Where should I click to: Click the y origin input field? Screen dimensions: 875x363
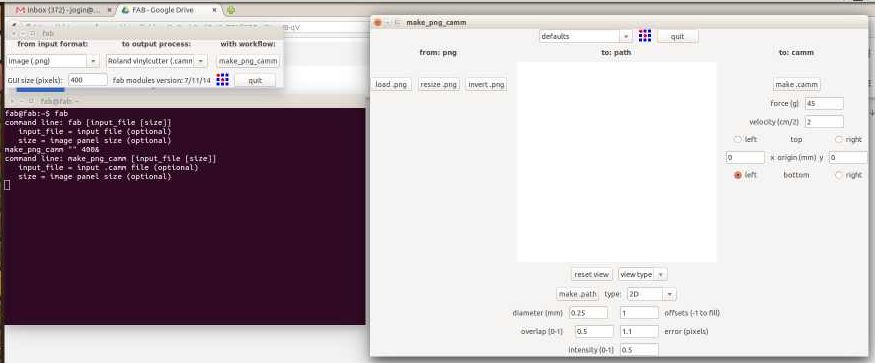click(x=848, y=157)
